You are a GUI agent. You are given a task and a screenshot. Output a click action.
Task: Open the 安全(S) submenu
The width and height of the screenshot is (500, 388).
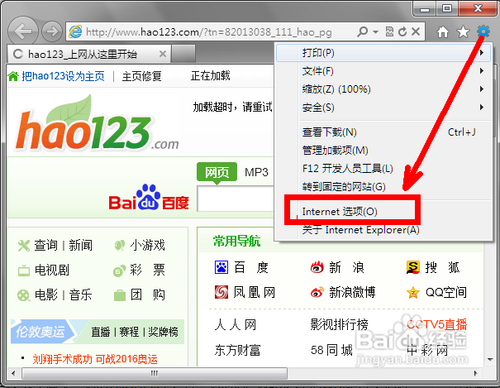tap(383, 107)
